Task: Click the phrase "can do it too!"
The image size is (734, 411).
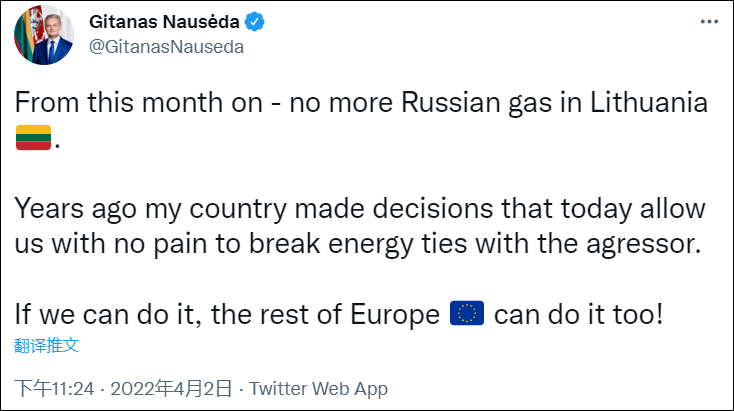Action: pos(578,315)
